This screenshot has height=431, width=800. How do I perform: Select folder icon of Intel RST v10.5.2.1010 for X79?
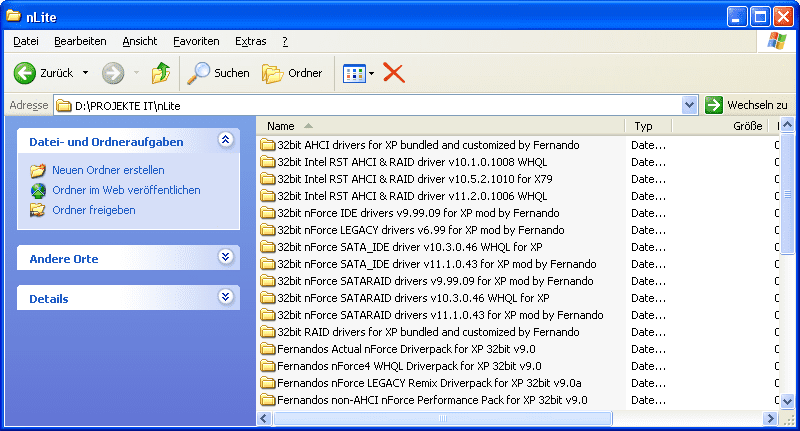pyautogui.click(x=267, y=179)
